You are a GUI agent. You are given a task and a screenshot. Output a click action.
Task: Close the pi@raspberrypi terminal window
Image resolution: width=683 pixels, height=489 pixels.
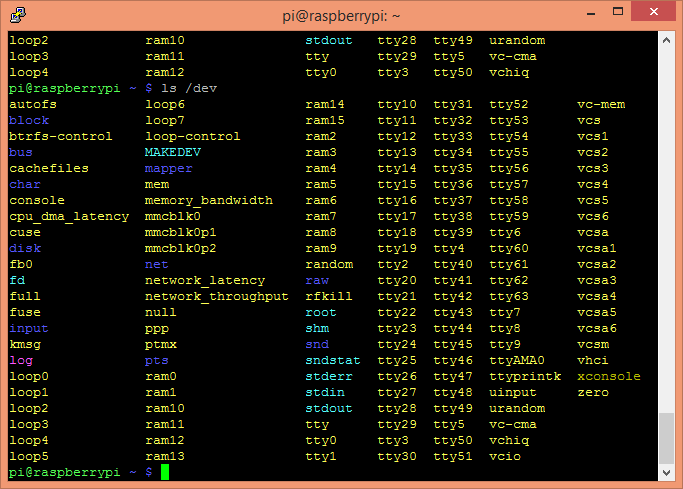tap(654, 12)
